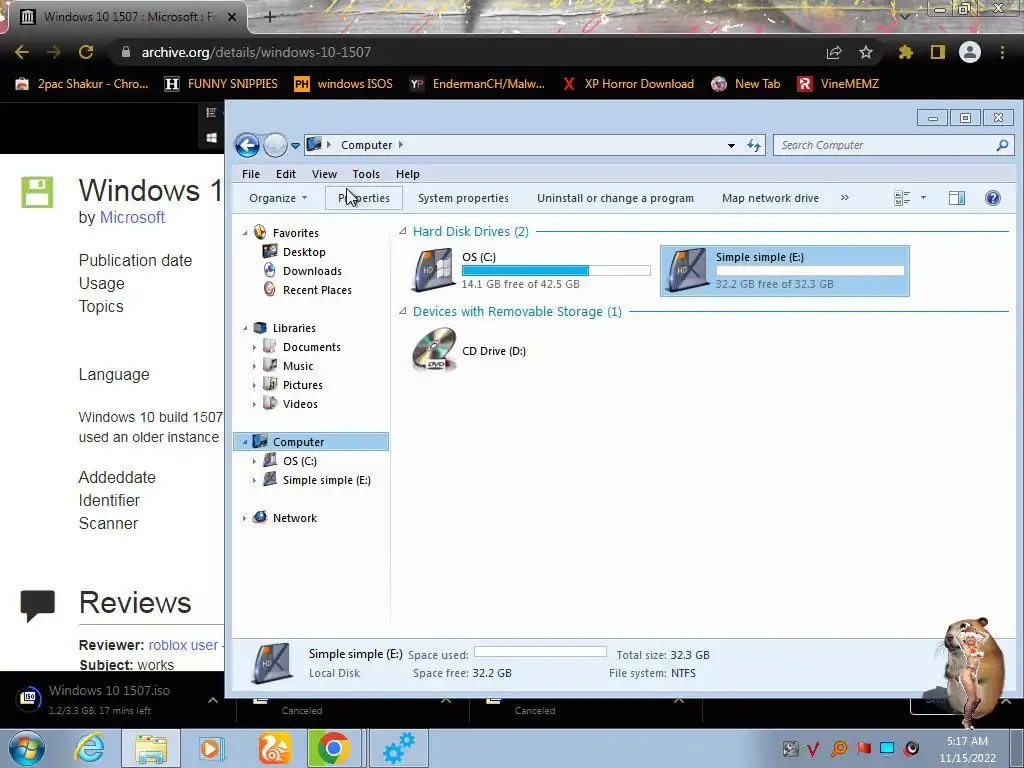Show additional toolbar commands chevron
Screen dimensions: 1024x768
click(844, 198)
